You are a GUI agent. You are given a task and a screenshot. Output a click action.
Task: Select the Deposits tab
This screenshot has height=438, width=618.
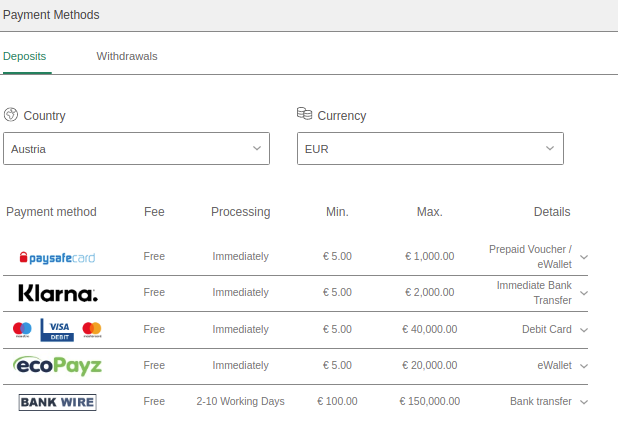pos(24,56)
